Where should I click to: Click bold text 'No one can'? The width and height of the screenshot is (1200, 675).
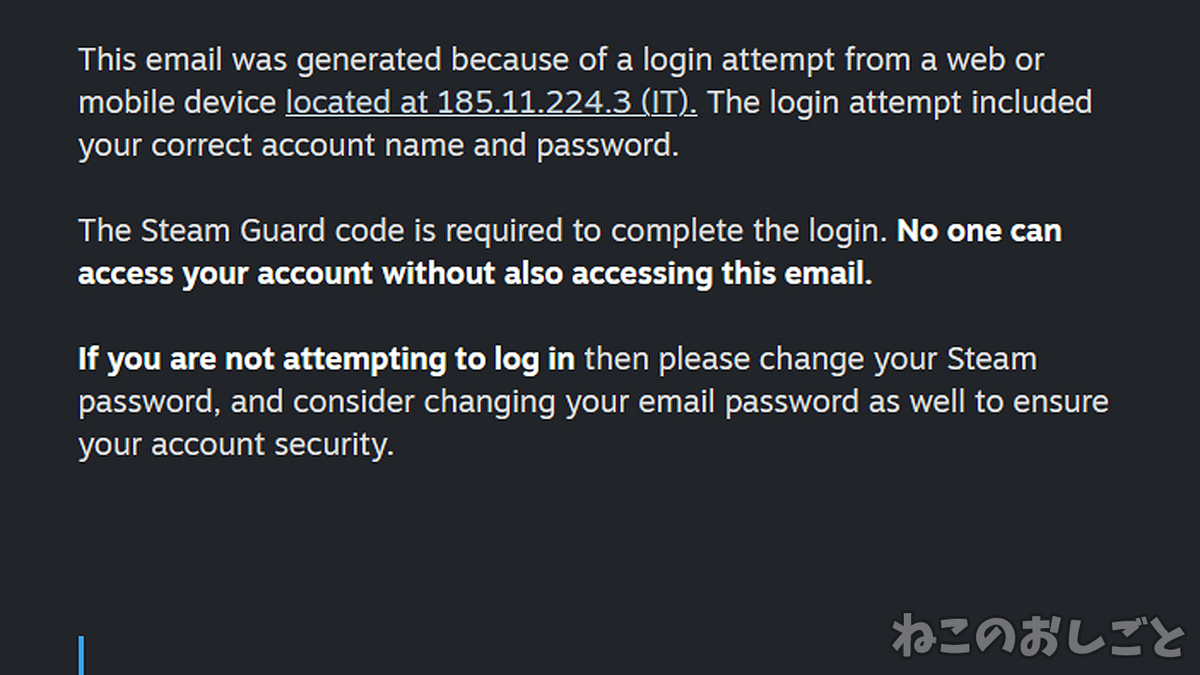[979, 232]
